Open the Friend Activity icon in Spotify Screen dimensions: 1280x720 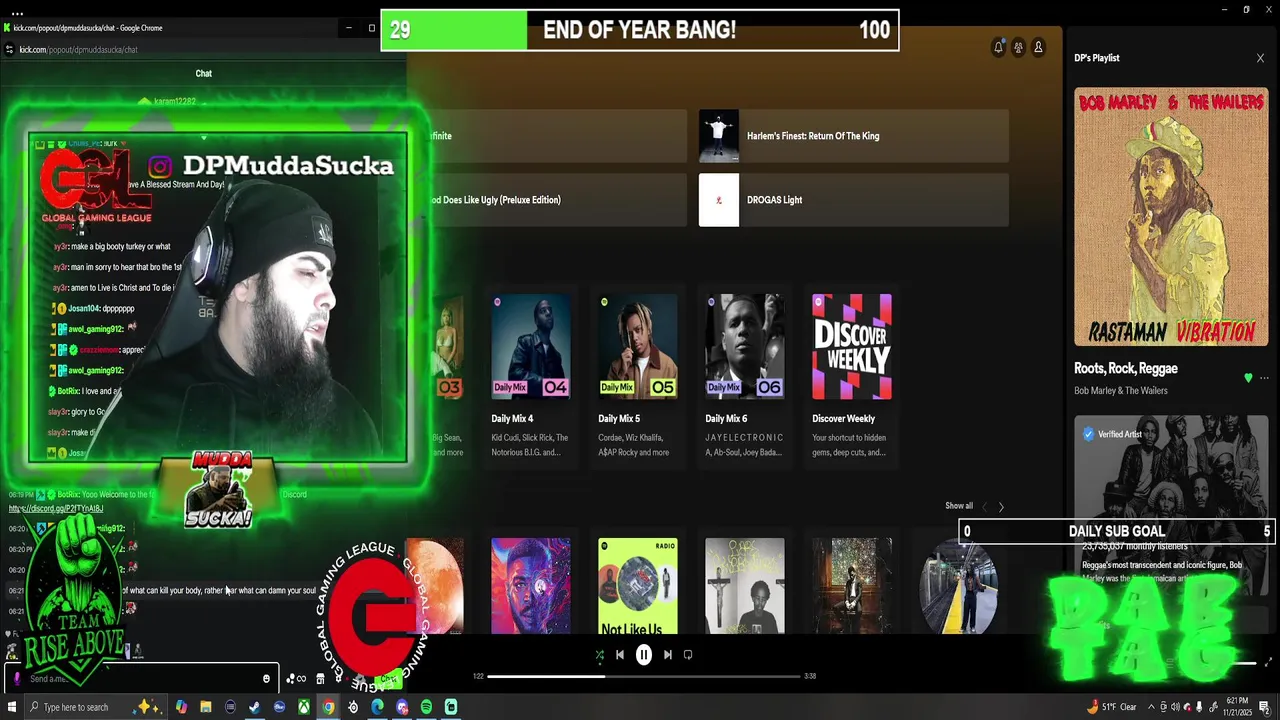(x=1018, y=47)
